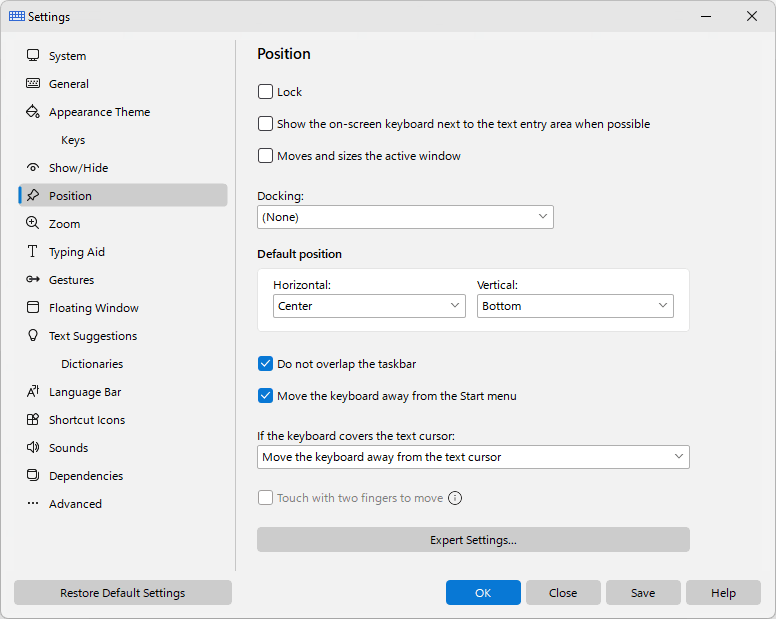
Task: Expand the keyboard covers text cursor dropdown
Action: pyautogui.click(x=473, y=457)
